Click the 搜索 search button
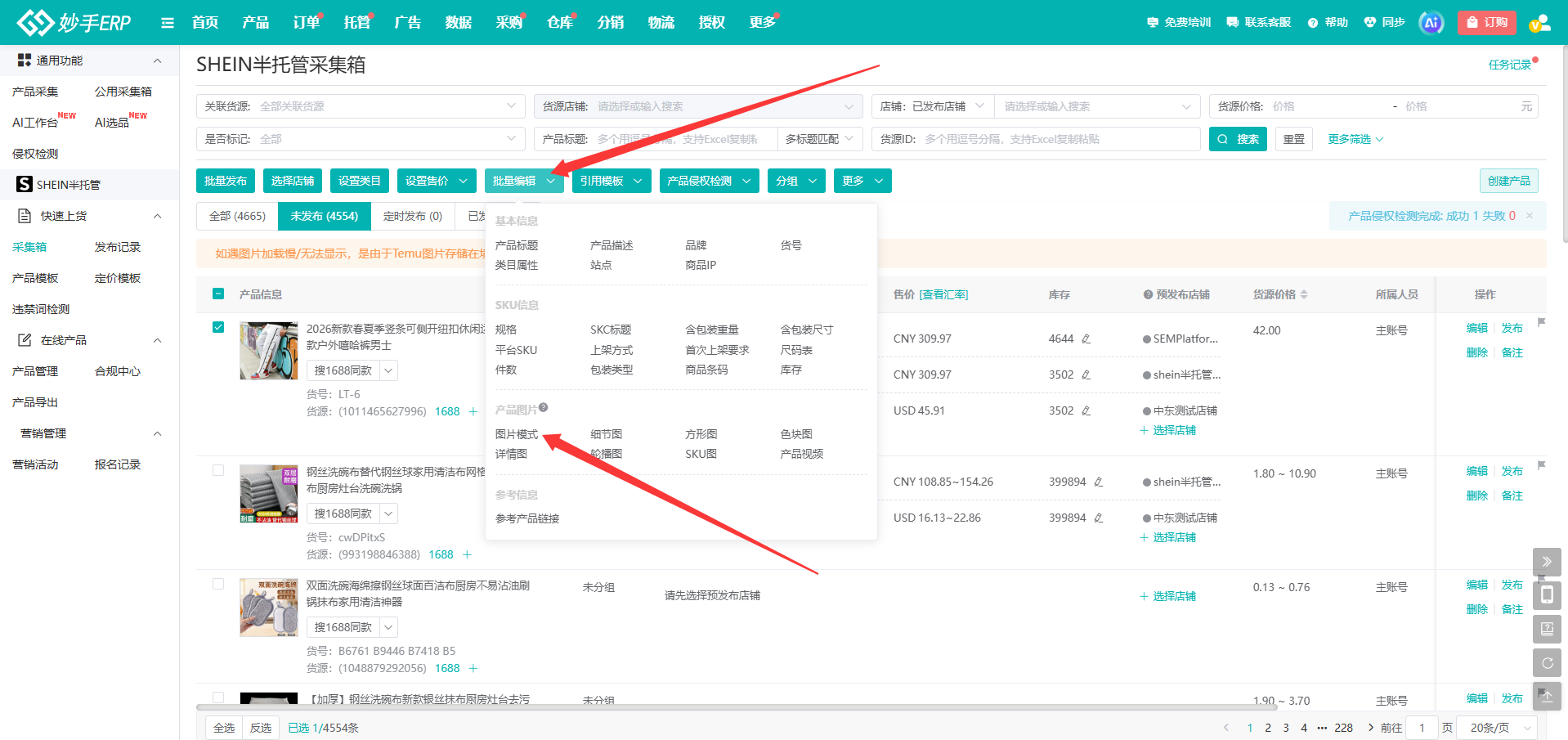The image size is (1568, 740). tap(1238, 139)
